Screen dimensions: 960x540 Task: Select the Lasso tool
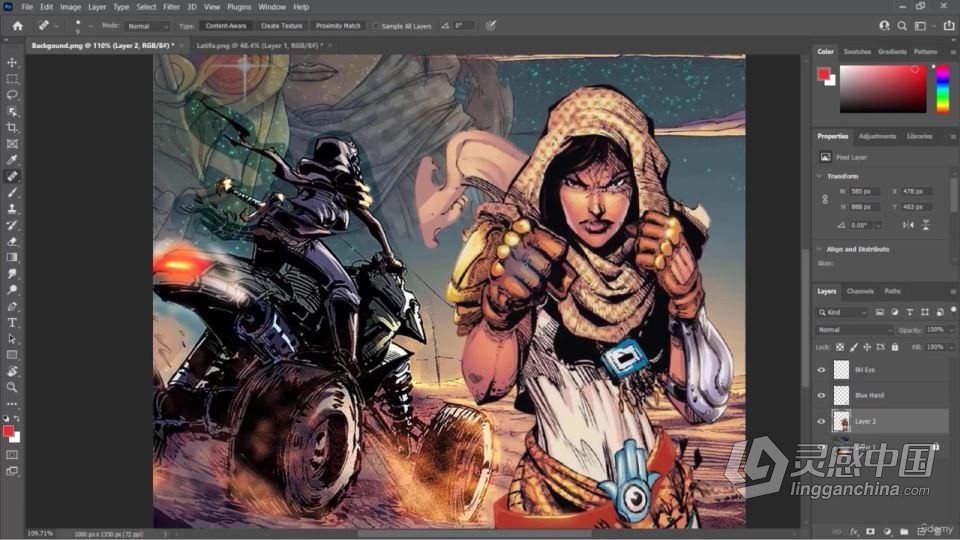click(x=12, y=95)
